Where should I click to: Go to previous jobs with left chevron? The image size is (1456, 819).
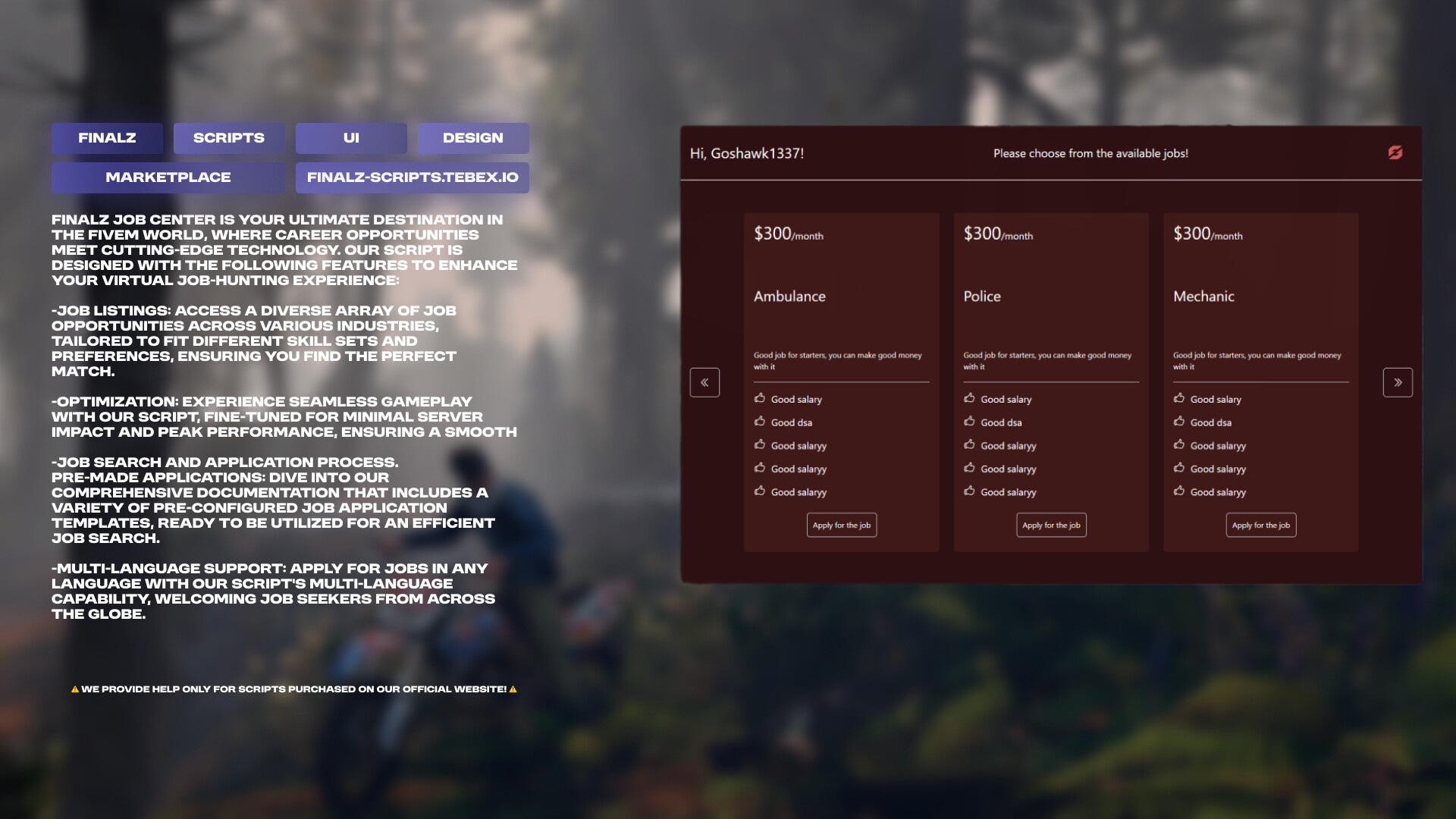click(704, 382)
